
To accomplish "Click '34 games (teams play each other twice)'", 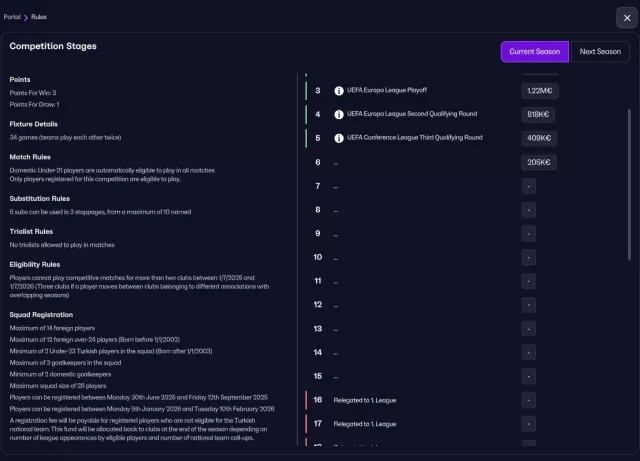I will pyautogui.click(x=65, y=137).
